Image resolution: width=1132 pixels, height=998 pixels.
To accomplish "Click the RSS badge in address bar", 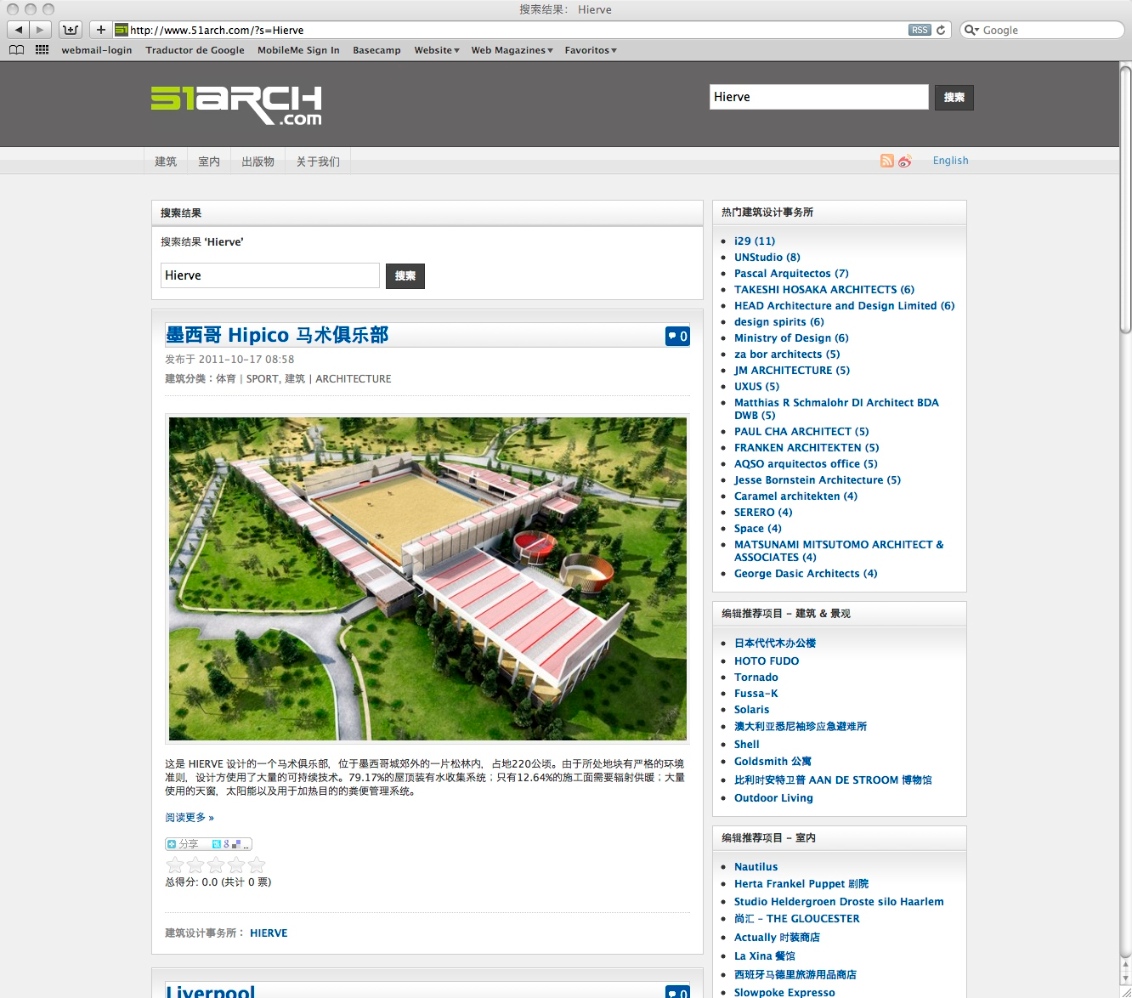I will click(x=919, y=30).
